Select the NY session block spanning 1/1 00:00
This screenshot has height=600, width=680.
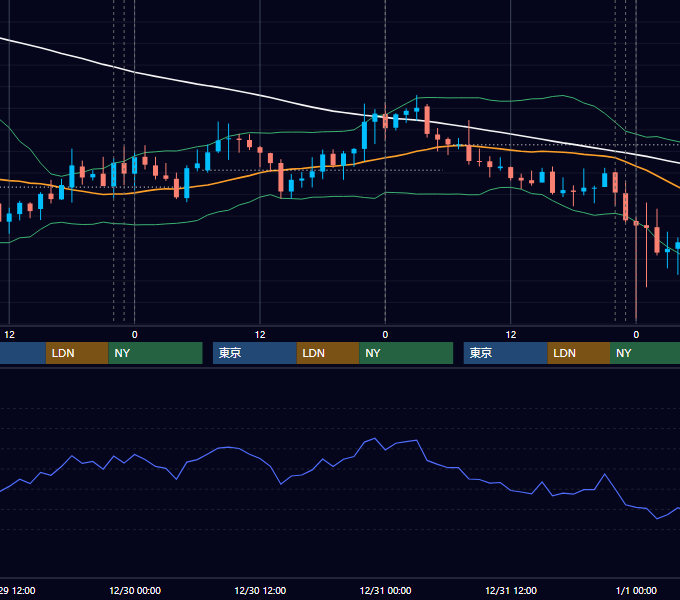point(645,353)
